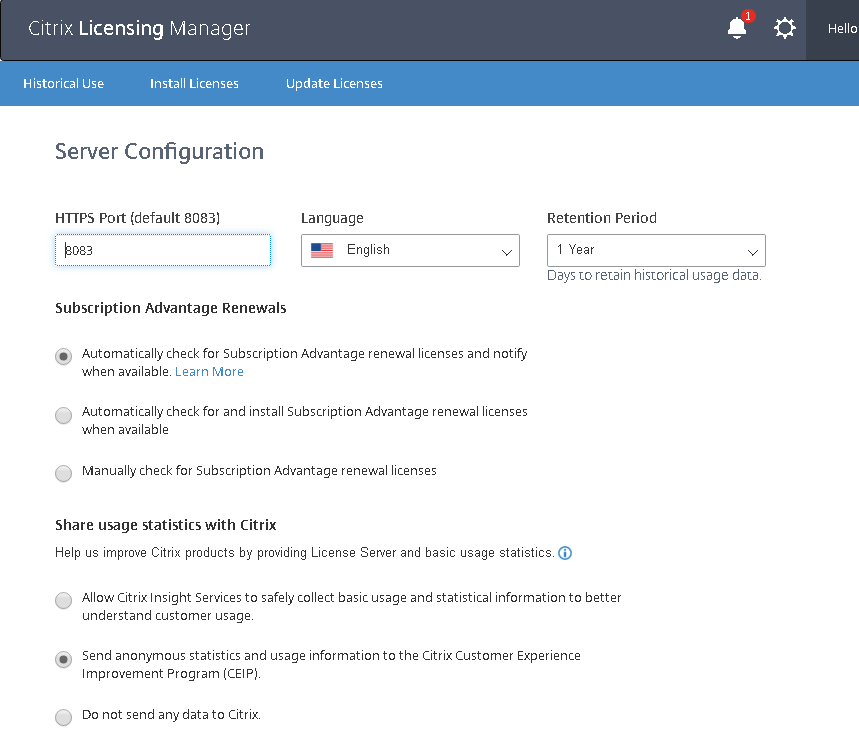This screenshot has width=859, height=741.
Task: Click the Learn More link
Action: pos(209,372)
